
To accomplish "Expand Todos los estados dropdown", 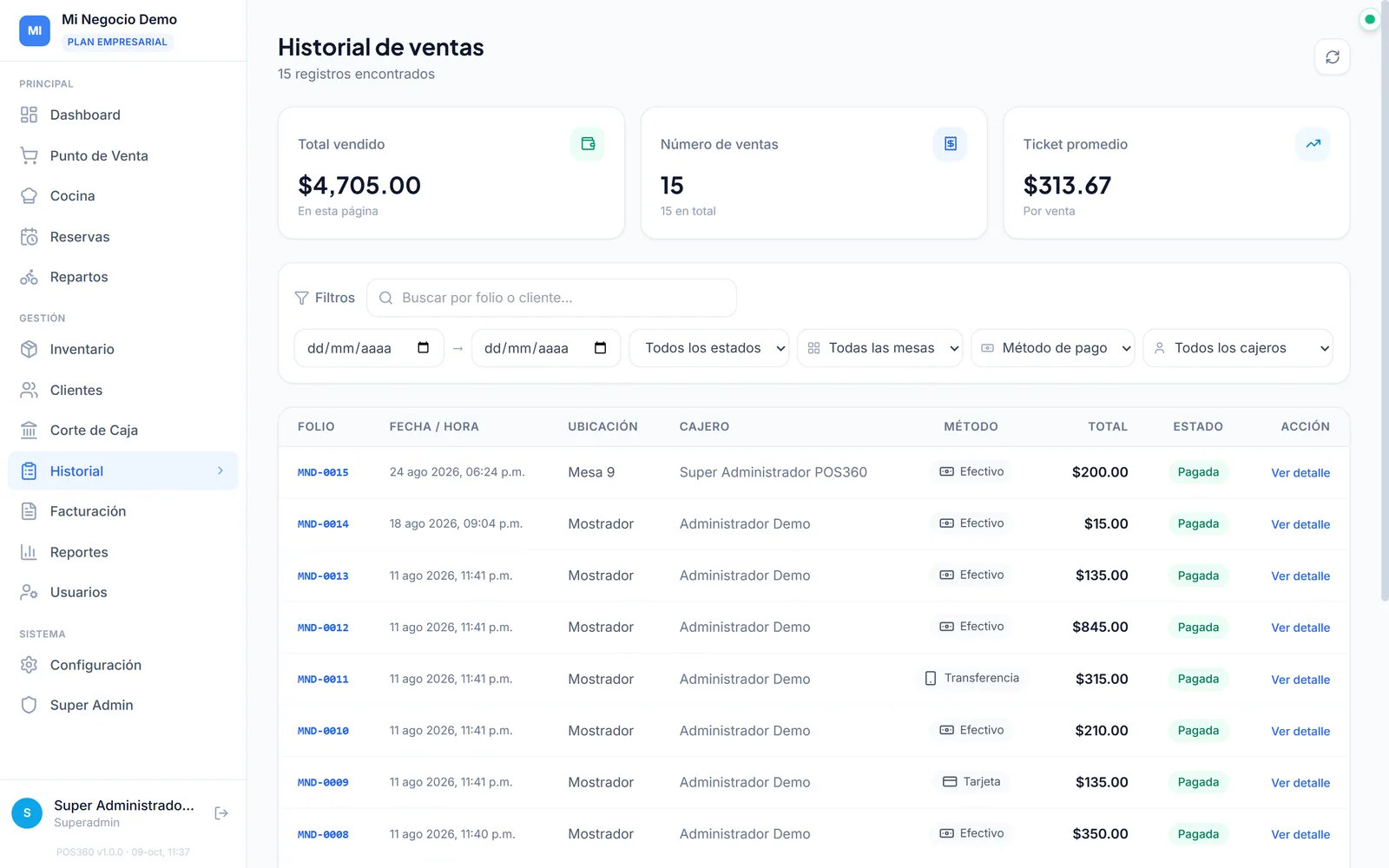I will point(709,348).
